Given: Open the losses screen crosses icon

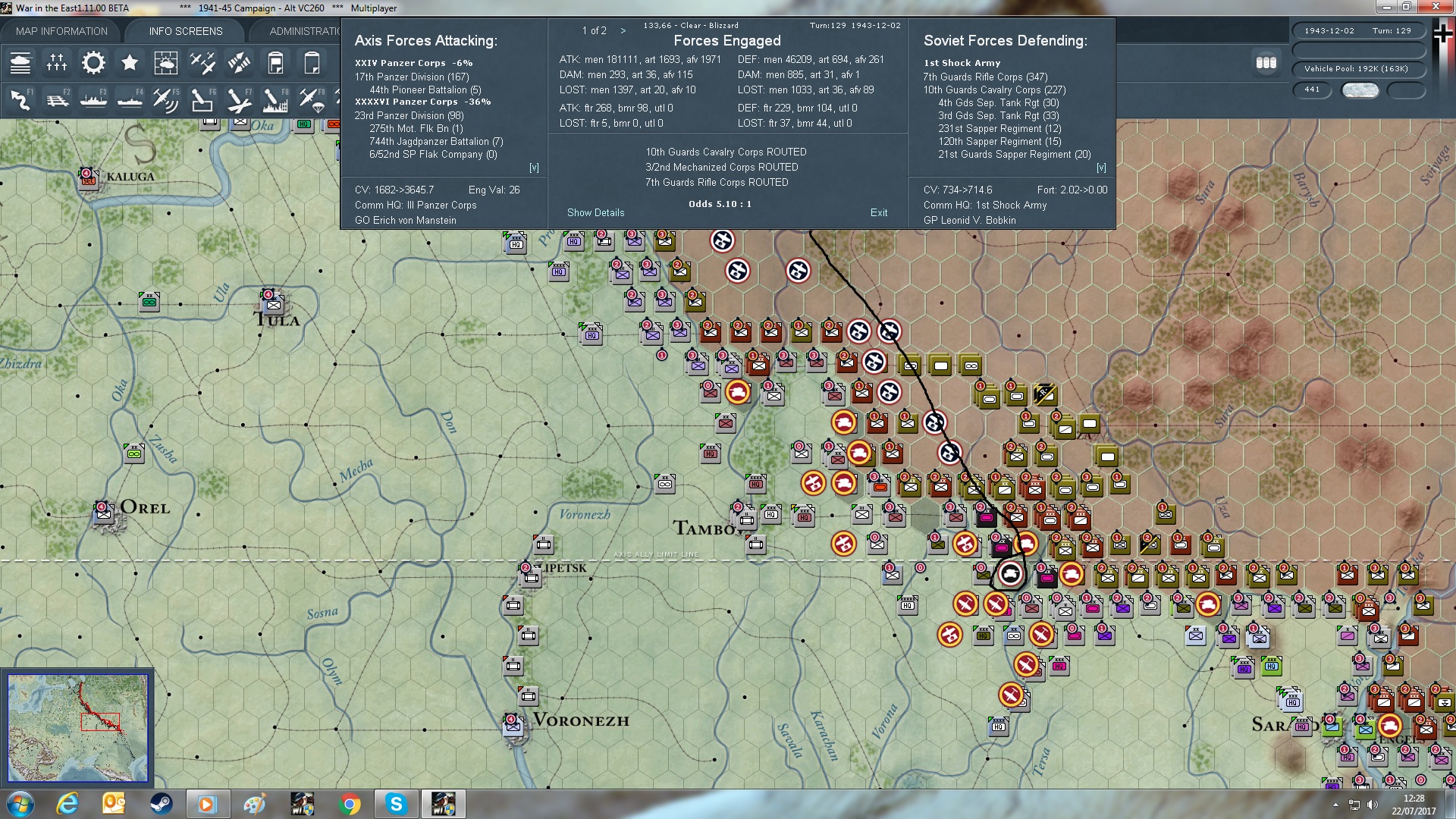Looking at the screenshot, I should 57,63.
